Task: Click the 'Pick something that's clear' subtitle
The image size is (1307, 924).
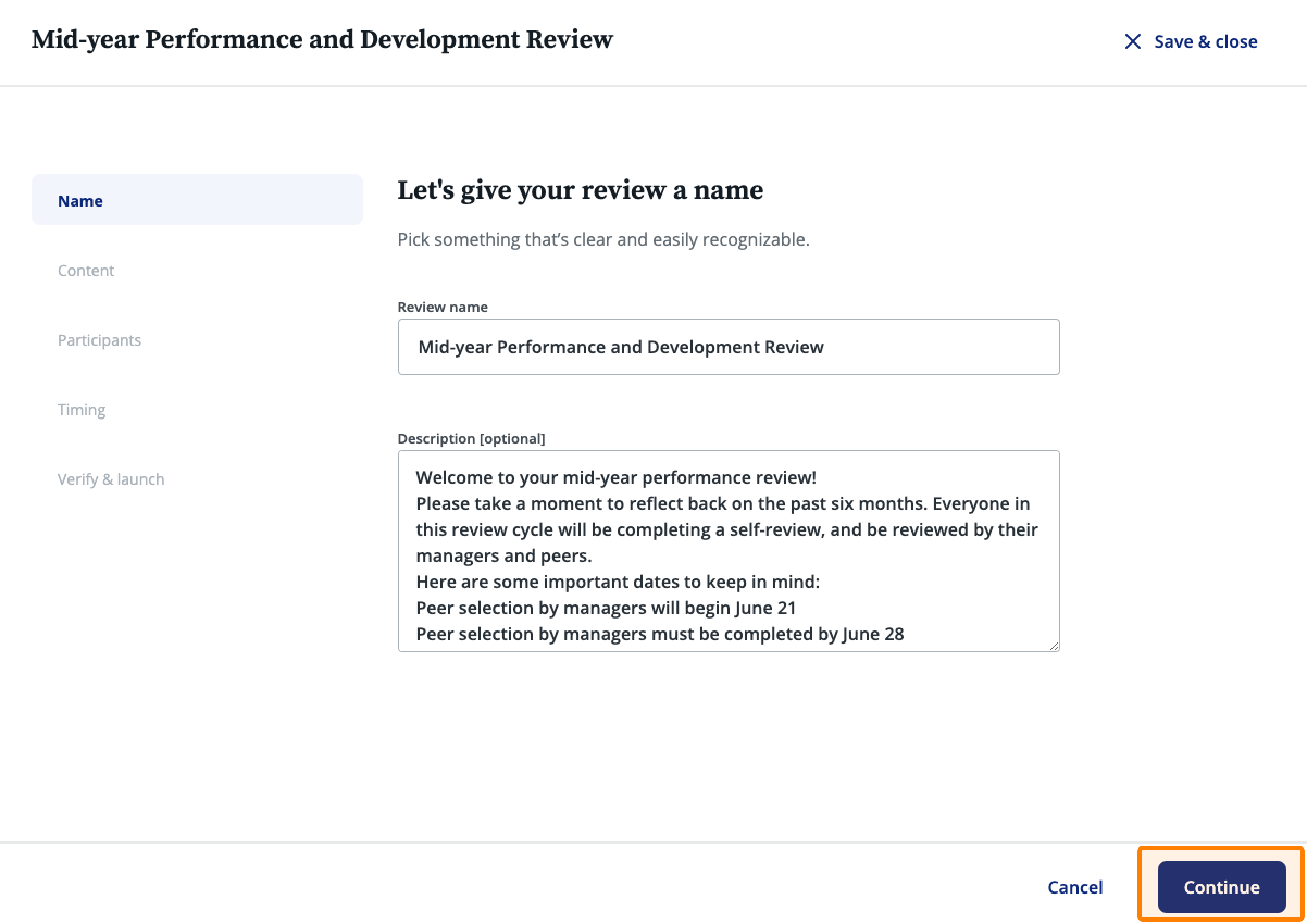Action: (603, 240)
